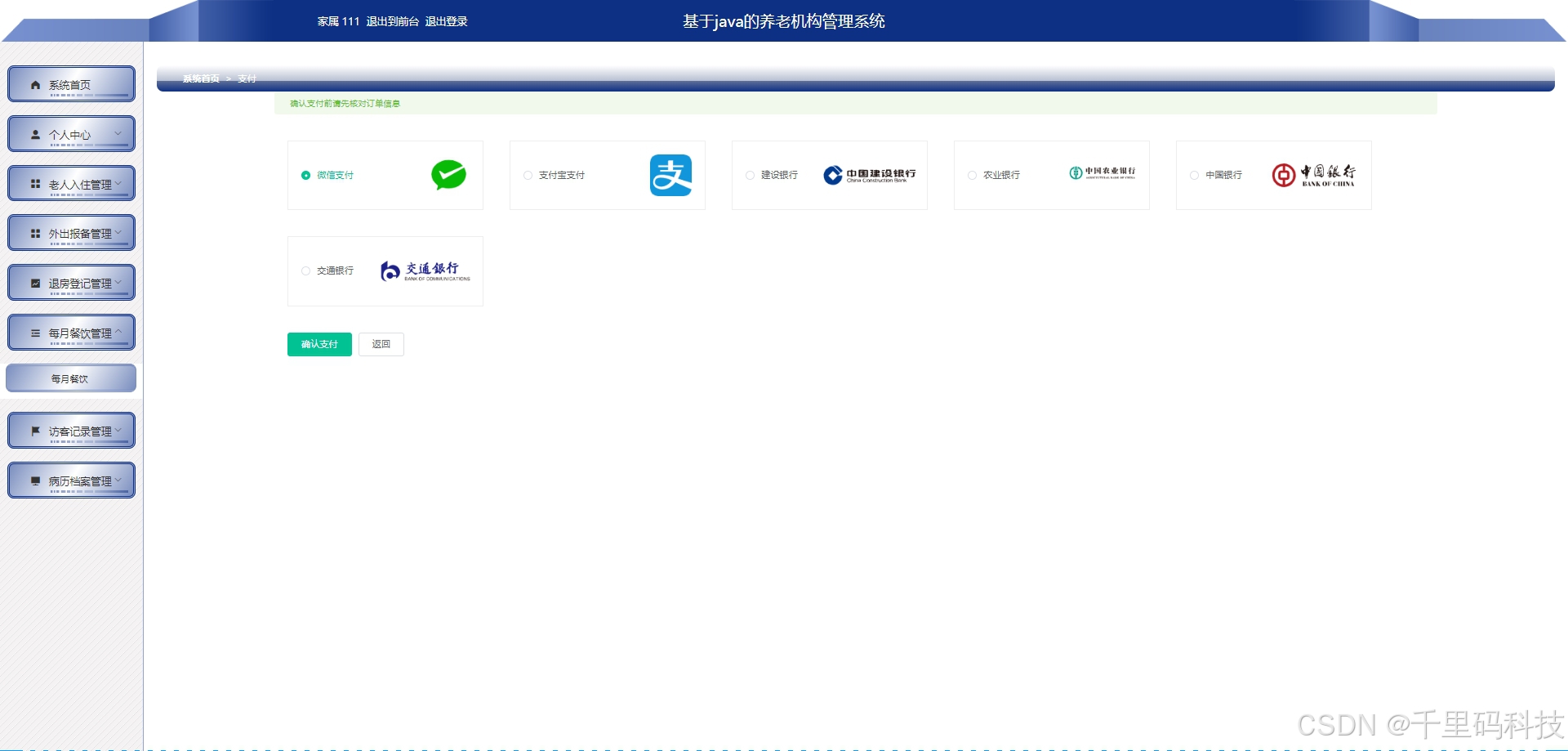Click the 支付宝支付 option label
The image size is (1568, 751).
pyautogui.click(x=562, y=175)
